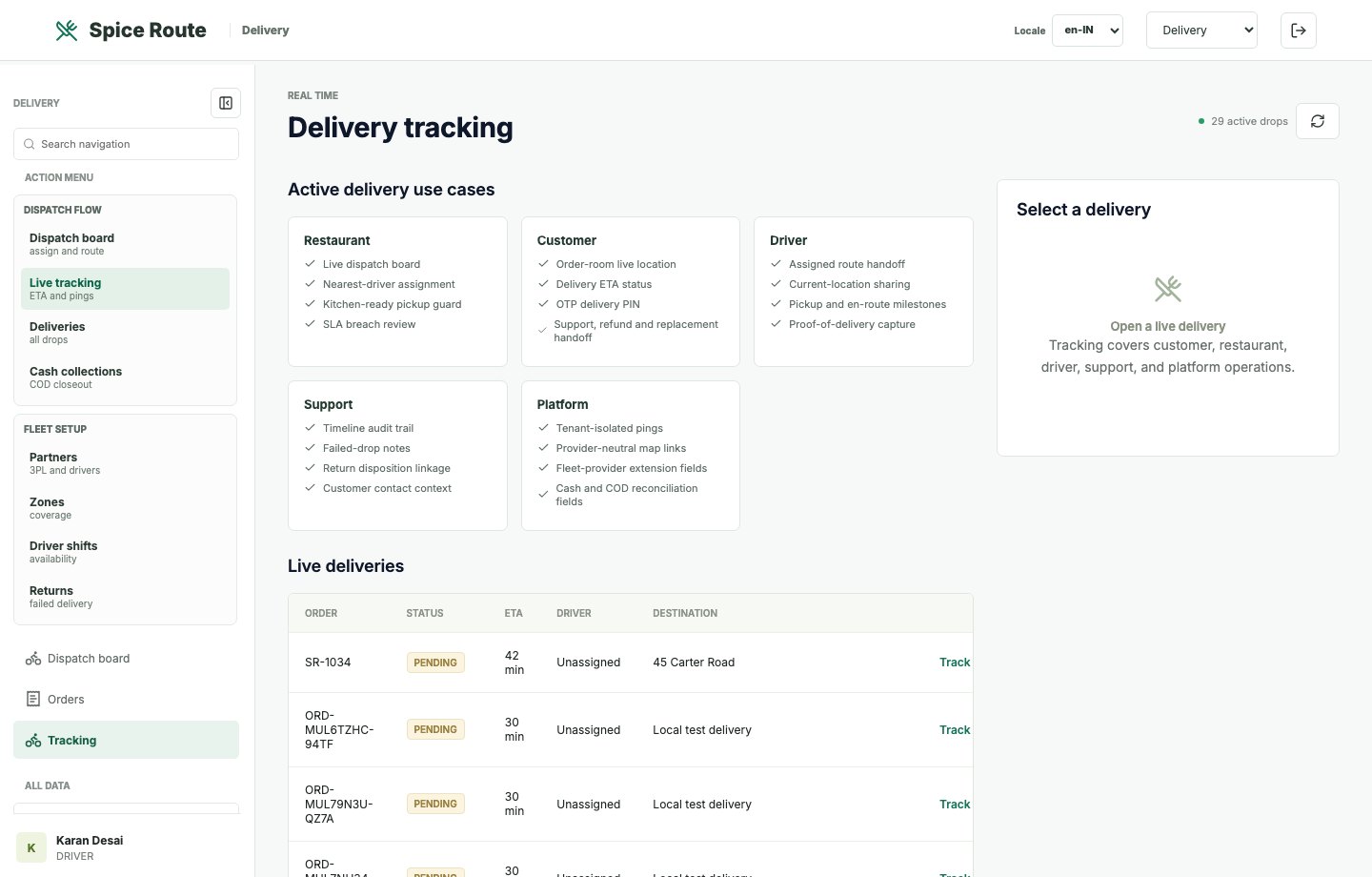The height and width of the screenshot is (877, 1372).
Task: Click the Support use case card title
Action: click(x=329, y=404)
